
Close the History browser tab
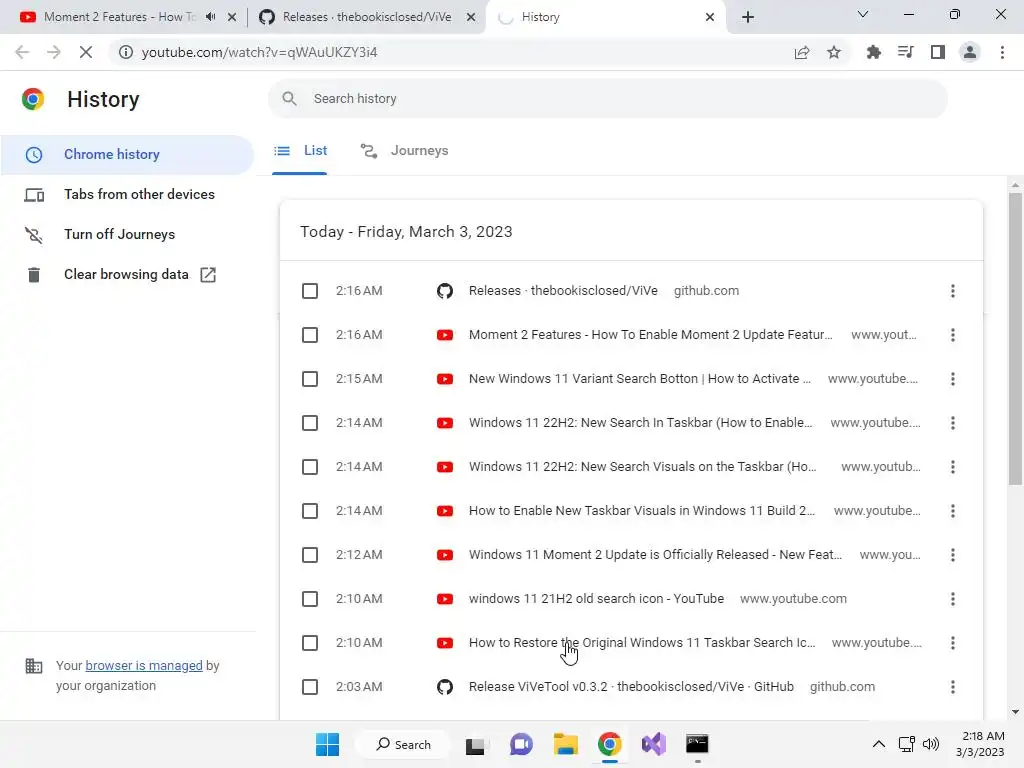point(710,17)
